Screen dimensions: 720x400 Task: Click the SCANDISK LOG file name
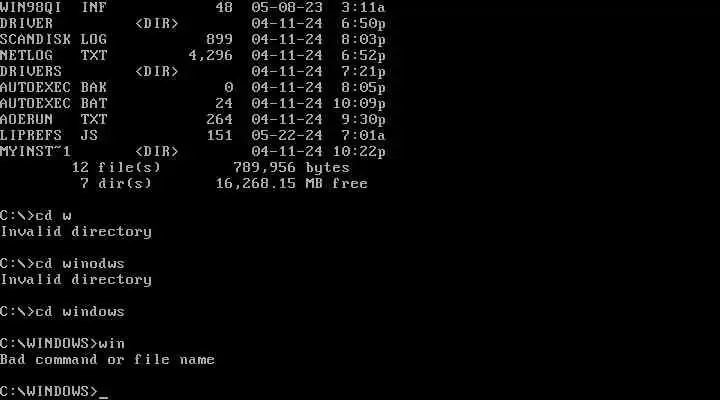(53, 39)
